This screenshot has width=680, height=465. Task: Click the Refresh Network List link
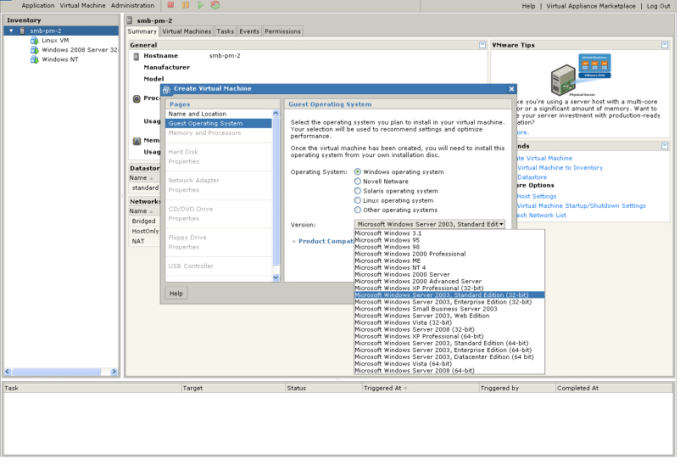point(541,216)
